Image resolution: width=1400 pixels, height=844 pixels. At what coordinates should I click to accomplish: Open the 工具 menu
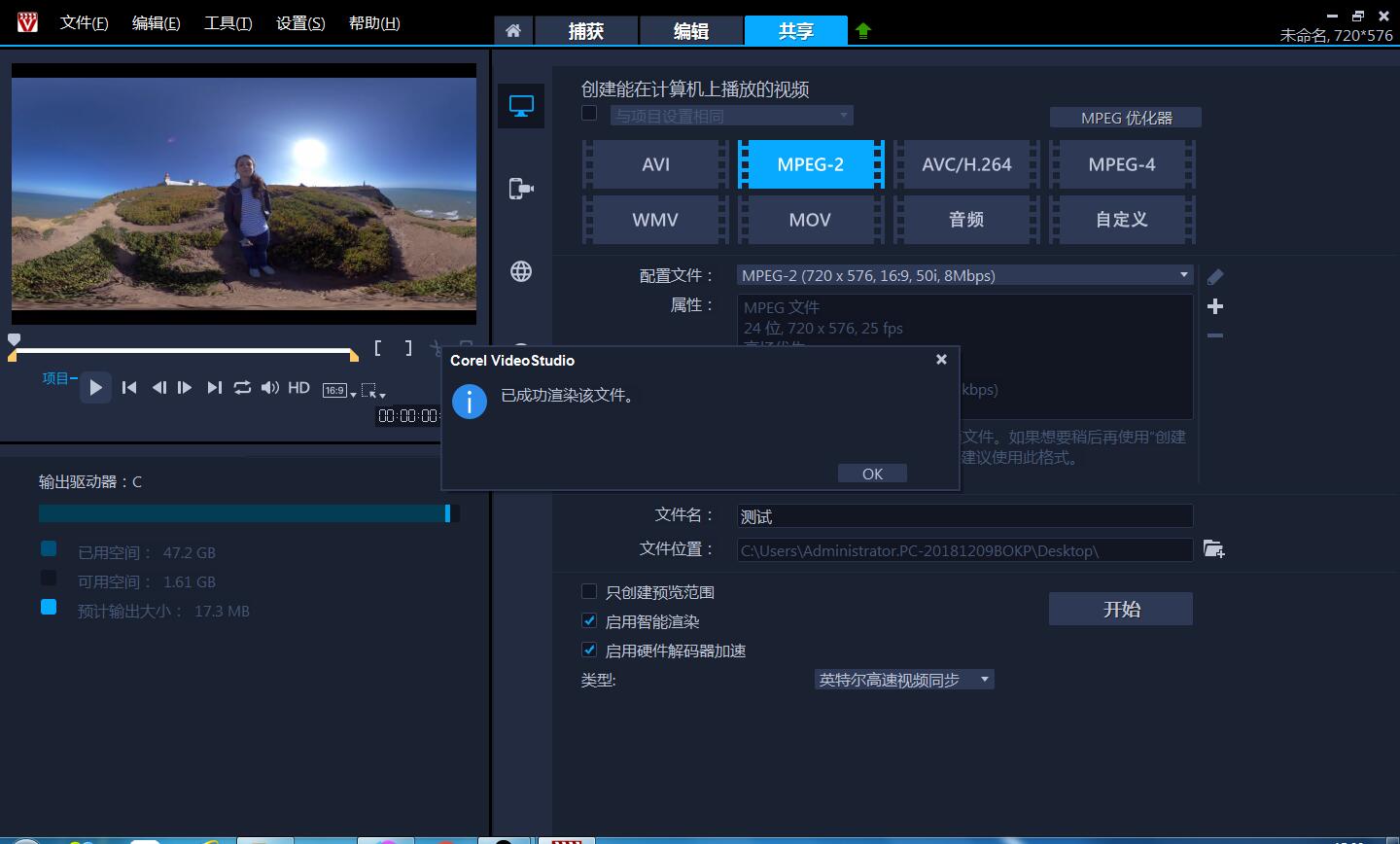(x=227, y=22)
